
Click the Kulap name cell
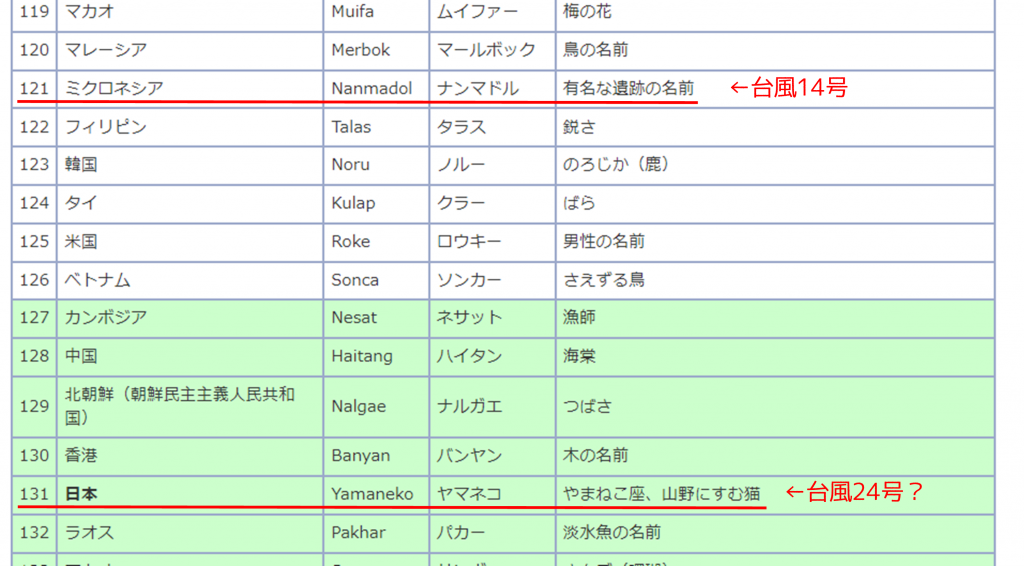(353, 203)
